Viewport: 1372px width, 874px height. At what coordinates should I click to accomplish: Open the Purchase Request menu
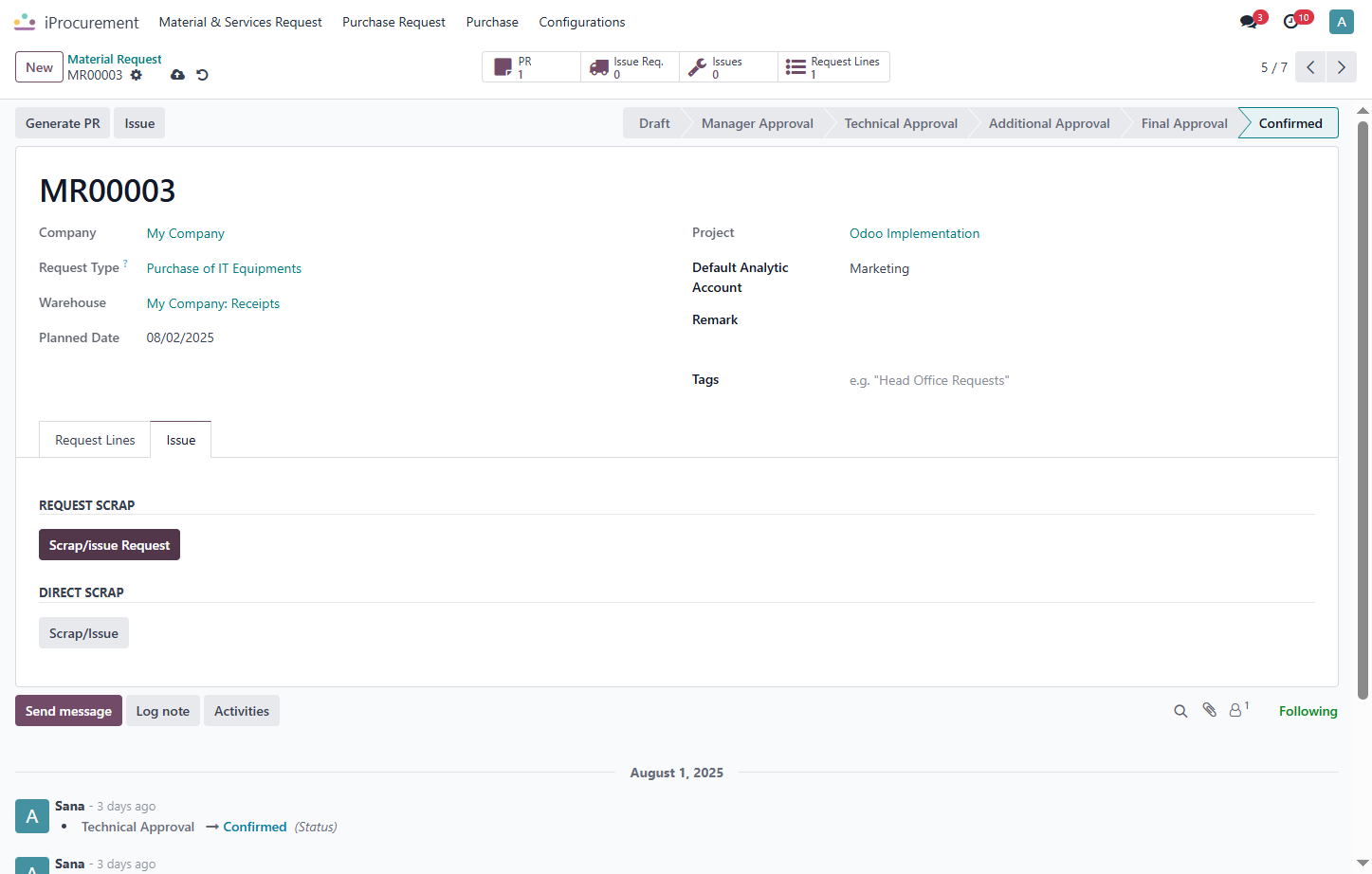click(x=393, y=22)
